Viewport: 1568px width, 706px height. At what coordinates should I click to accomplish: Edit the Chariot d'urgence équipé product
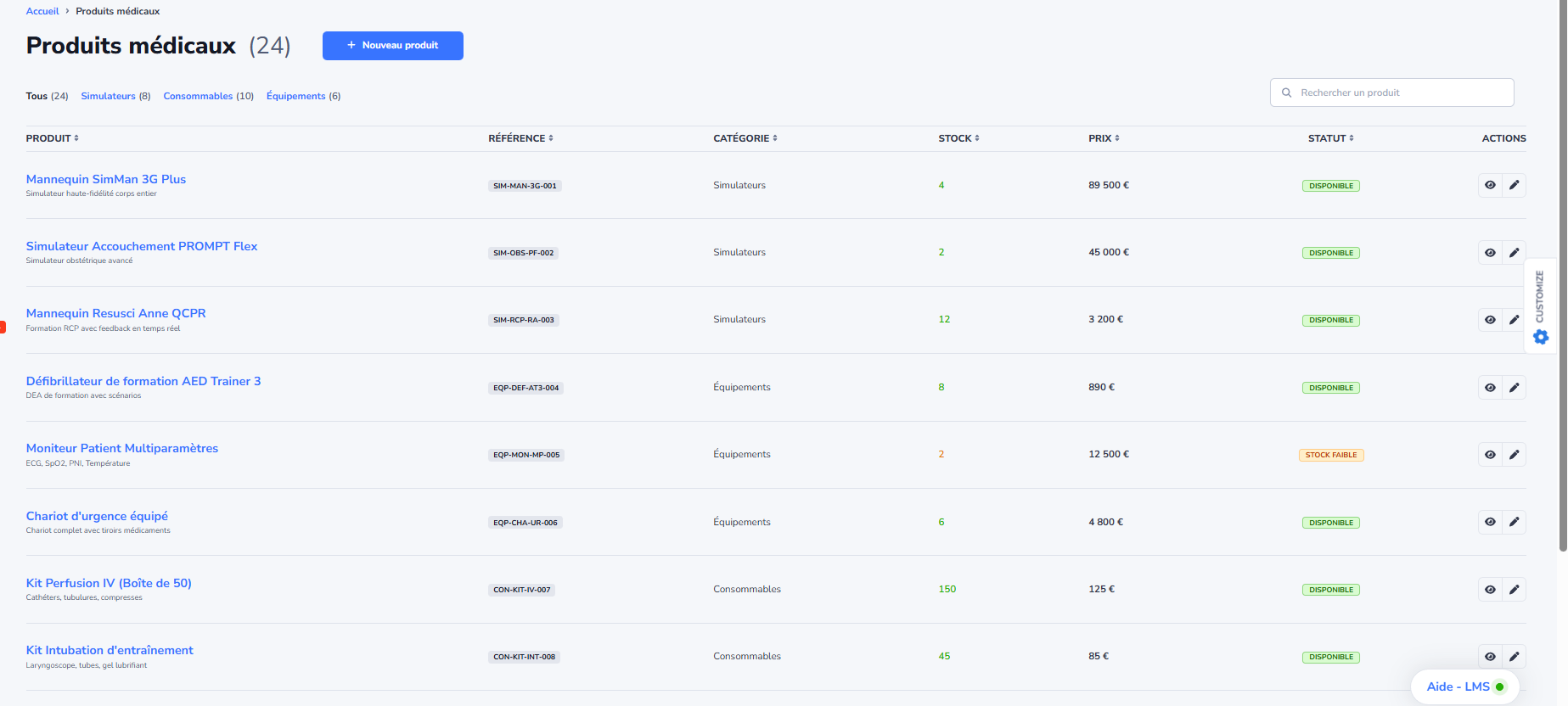[1514, 522]
